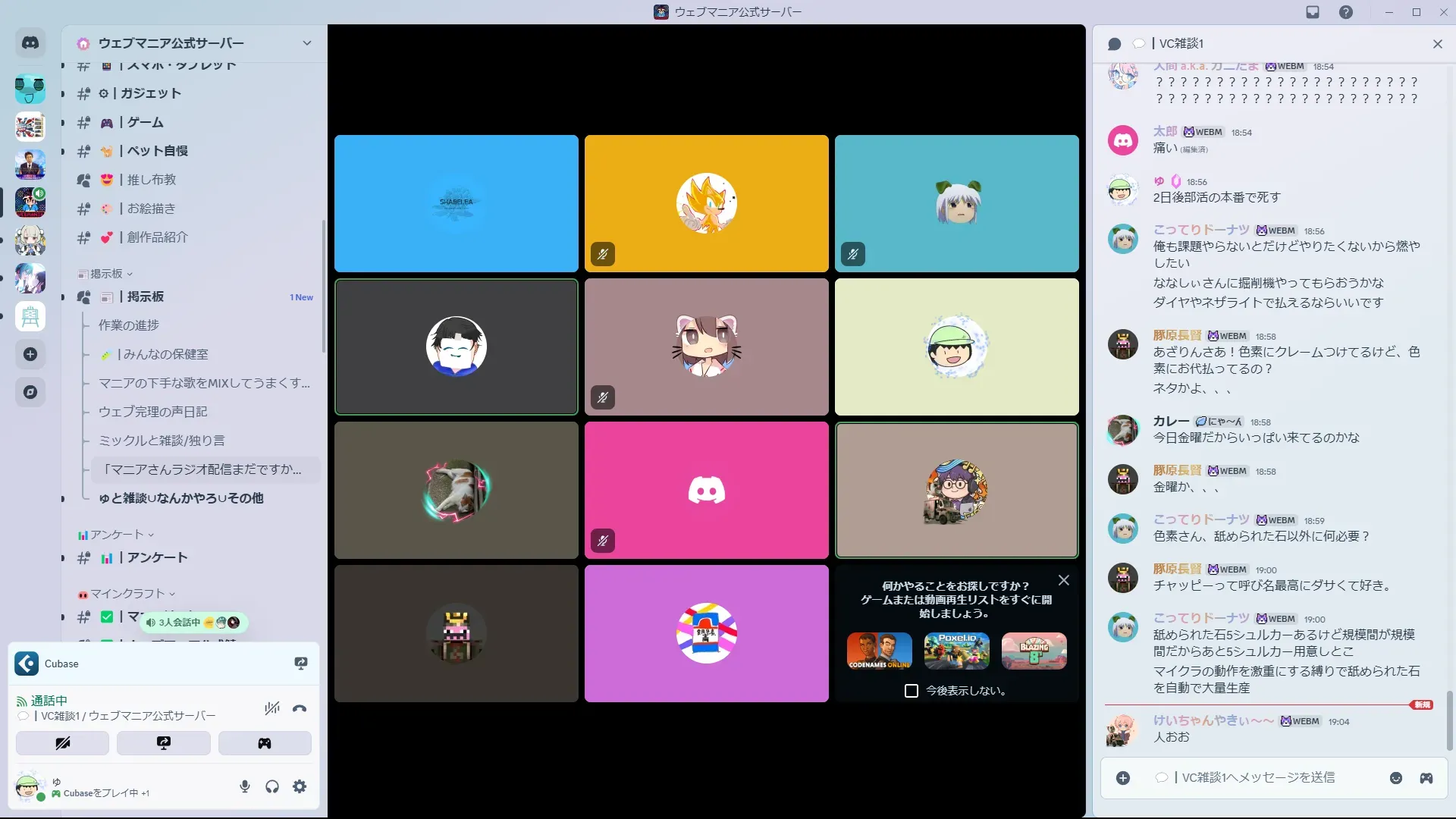
Task: Open user settings gear icon
Action: [300, 786]
